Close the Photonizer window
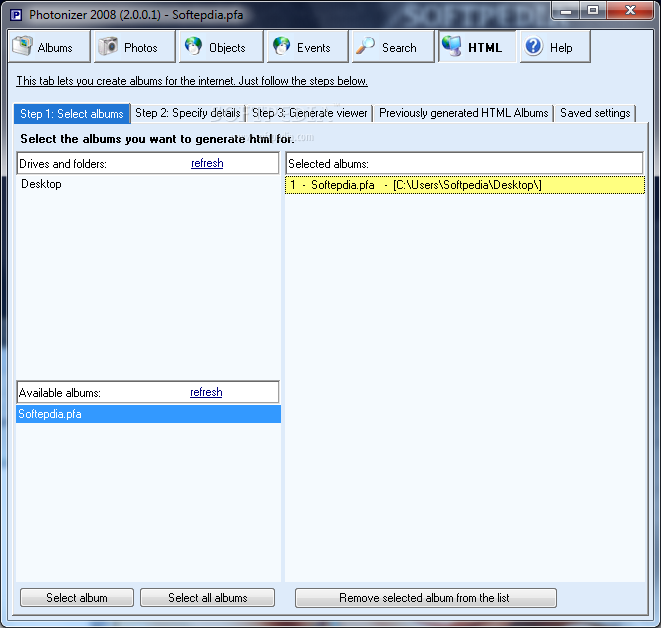 click(x=631, y=11)
